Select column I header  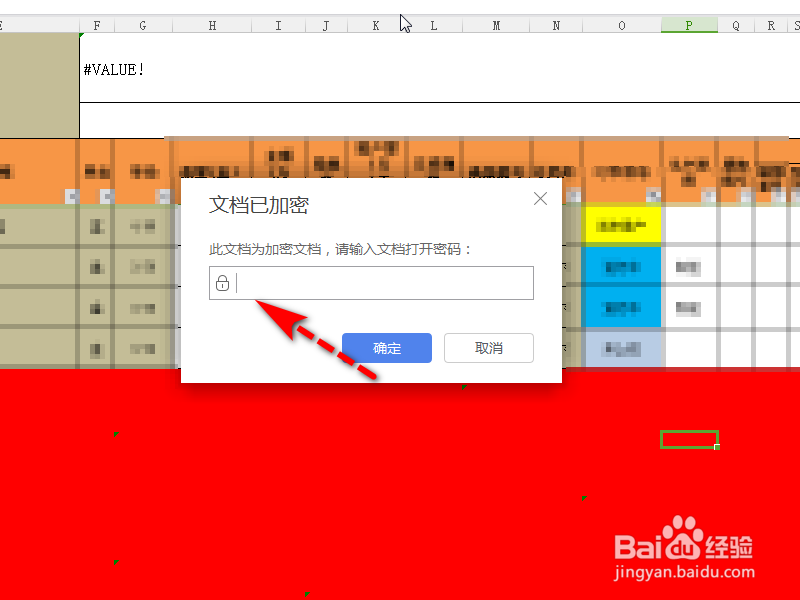(x=278, y=26)
